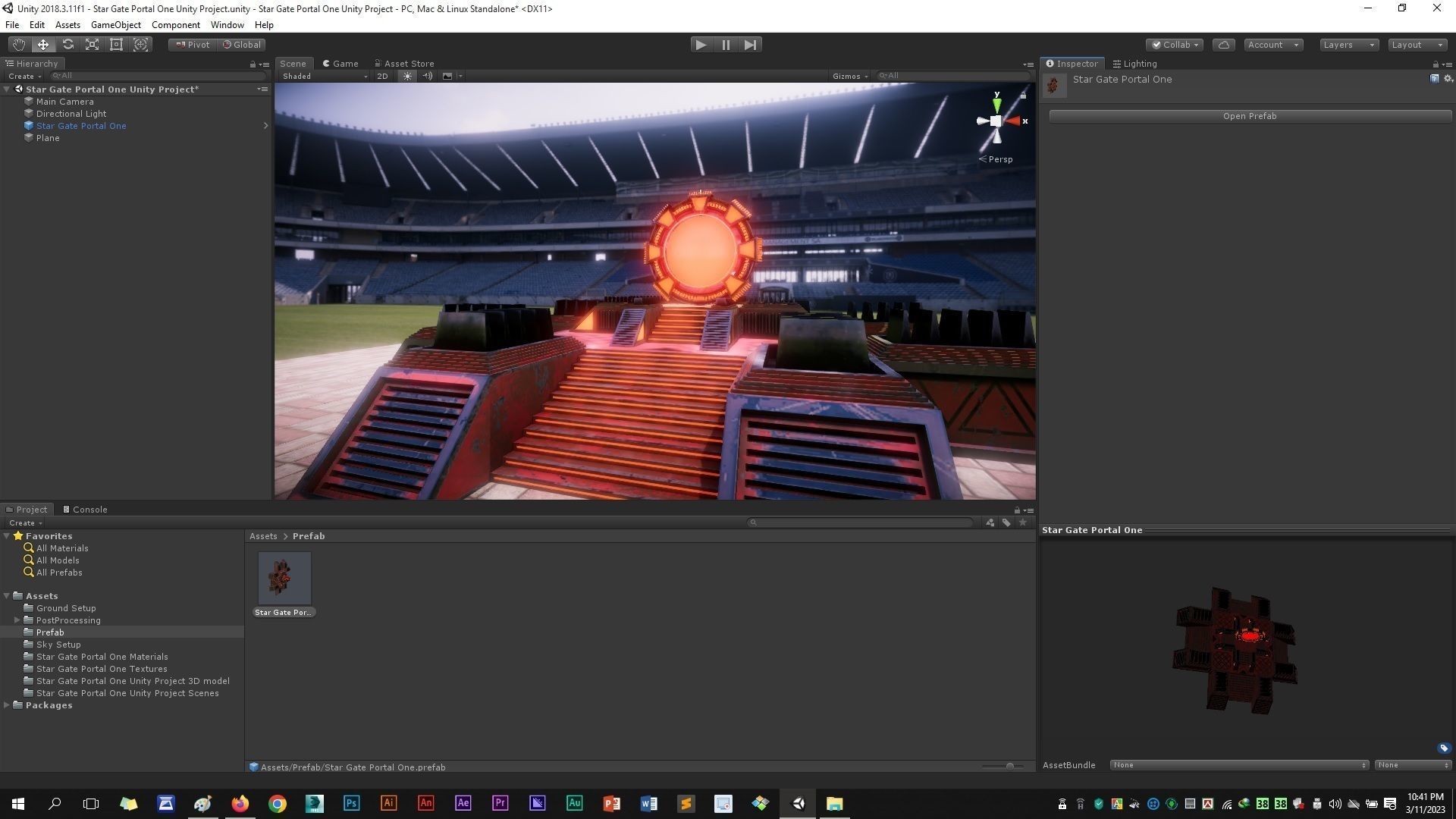Toggle scene audio speaker icon

pos(427,76)
